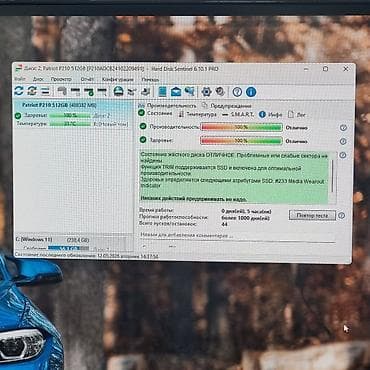Click the Производительность 100% gradient bar
This screenshot has width=370, height=370.
(241, 127)
